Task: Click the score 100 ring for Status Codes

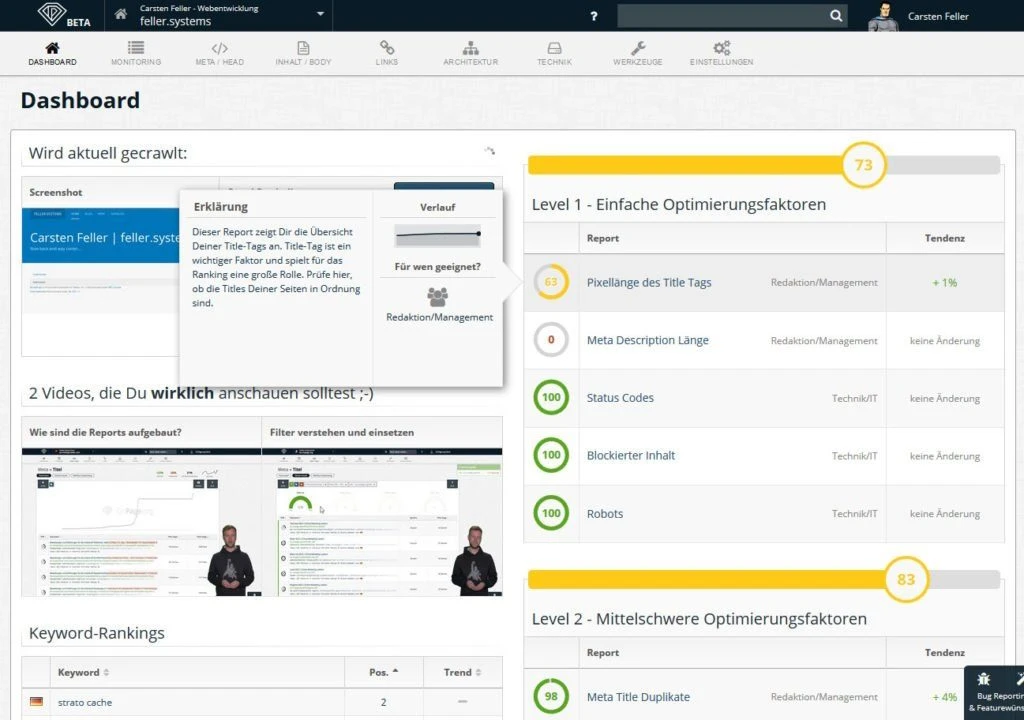Action: (551, 397)
